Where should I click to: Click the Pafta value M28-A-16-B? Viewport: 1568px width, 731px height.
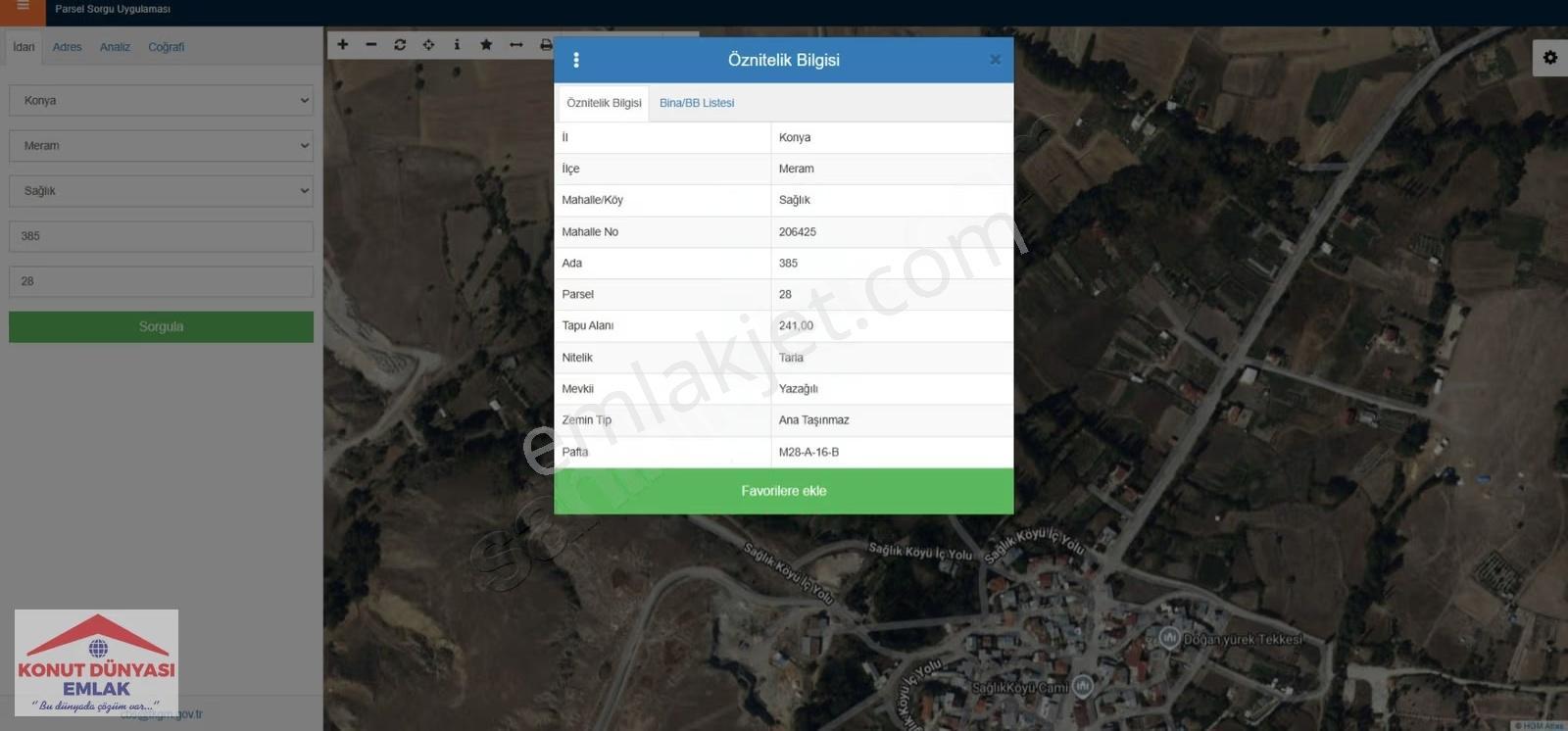808,452
